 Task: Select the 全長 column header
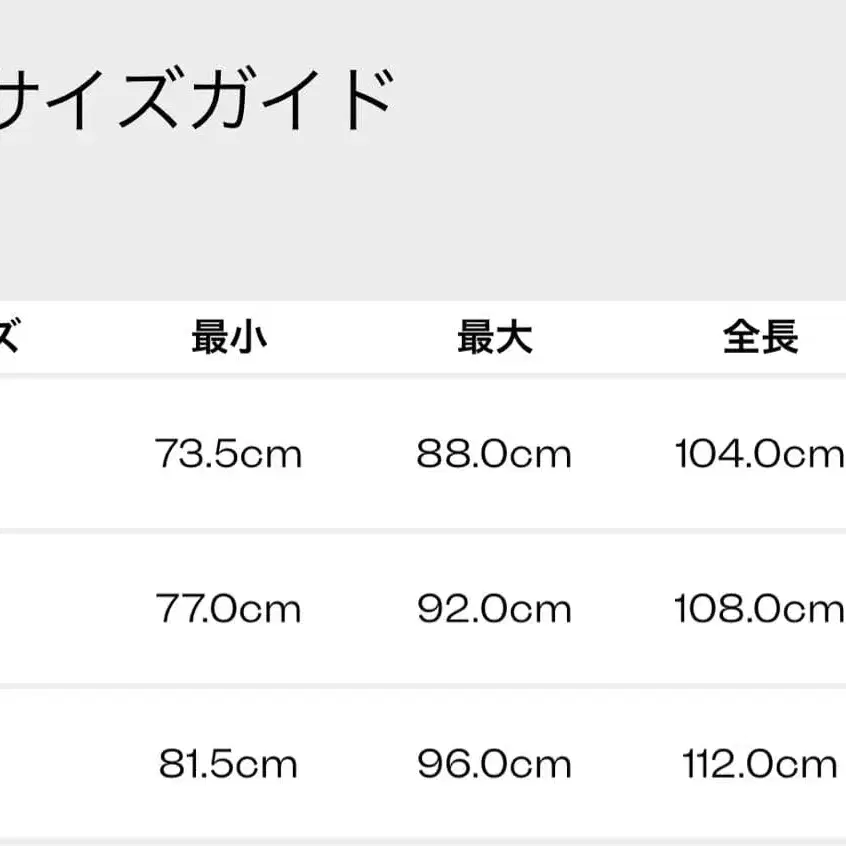point(760,339)
